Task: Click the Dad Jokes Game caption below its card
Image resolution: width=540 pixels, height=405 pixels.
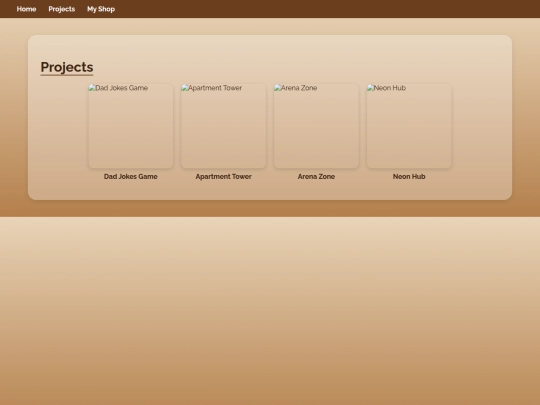Action: [131, 176]
